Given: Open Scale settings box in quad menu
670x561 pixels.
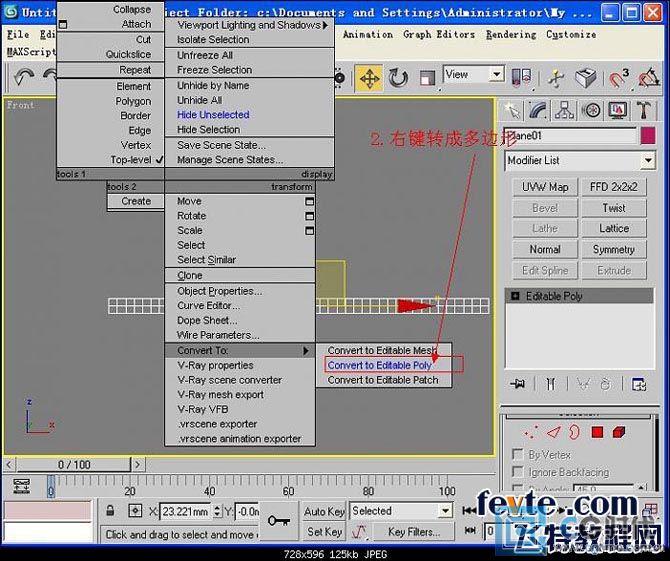Looking at the screenshot, I should (x=309, y=231).
